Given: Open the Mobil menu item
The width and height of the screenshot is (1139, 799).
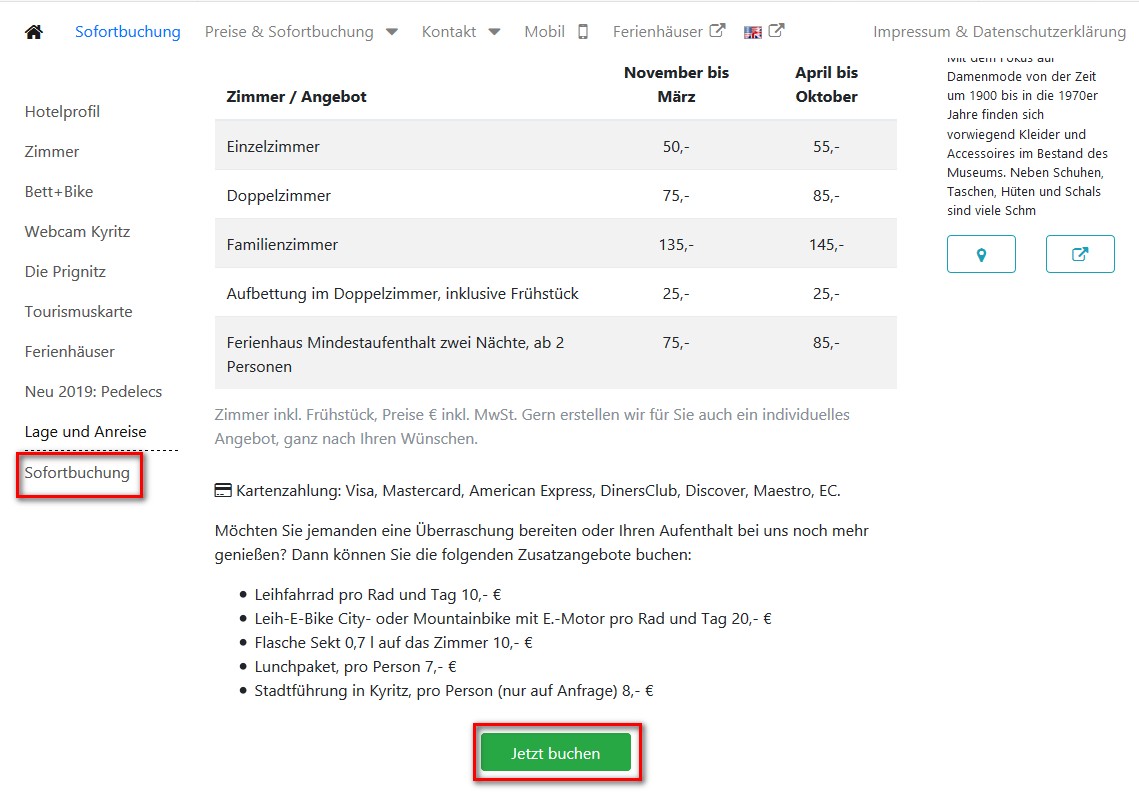Looking at the screenshot, I should 544,31.
